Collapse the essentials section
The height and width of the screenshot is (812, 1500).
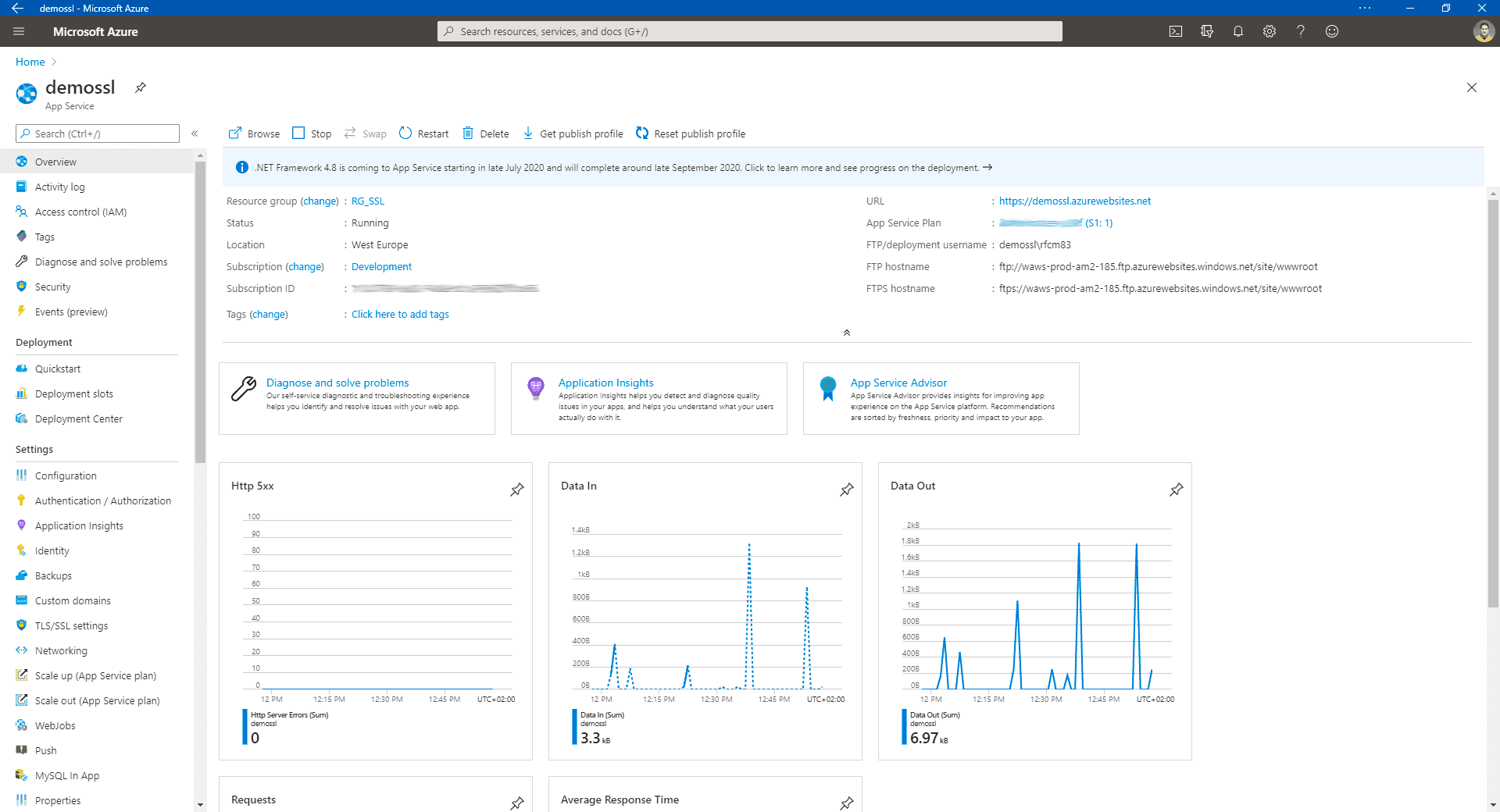point(846,333)
